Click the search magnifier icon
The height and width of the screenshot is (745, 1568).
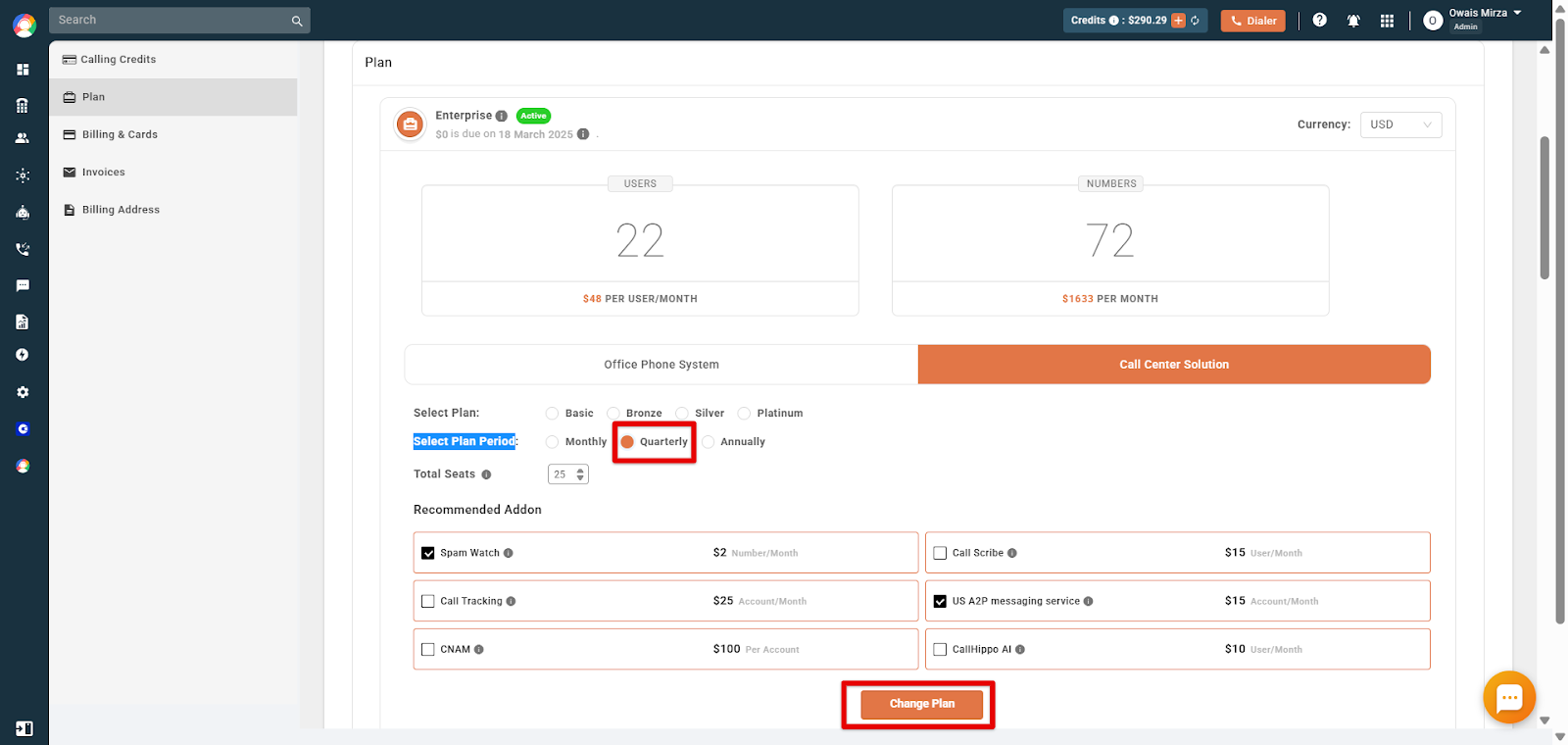[x=297, y=21]
